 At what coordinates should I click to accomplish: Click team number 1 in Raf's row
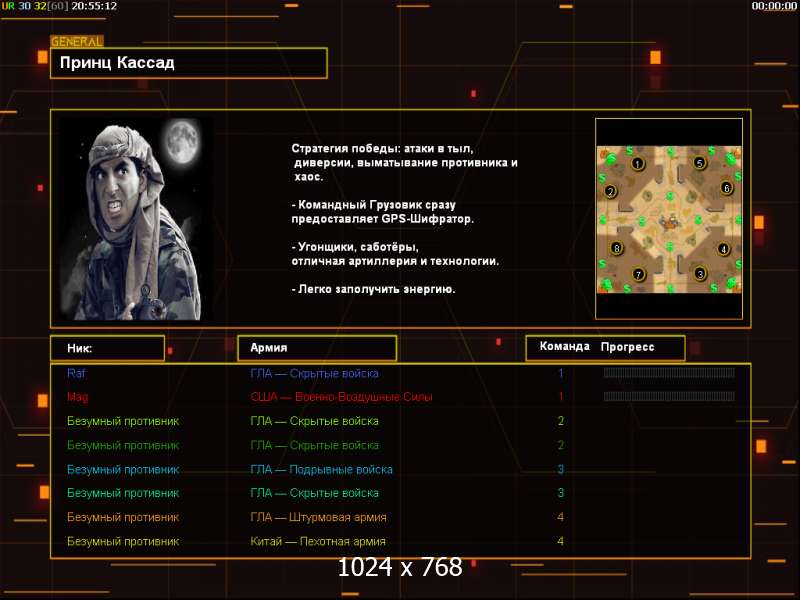[561, 373]
